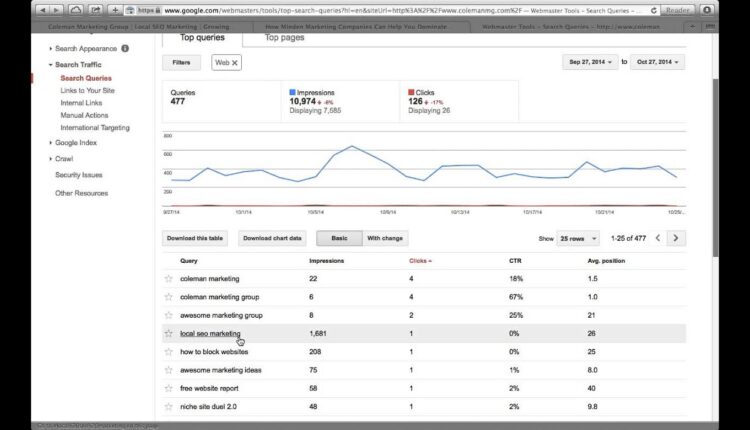
Task: Star the how to block websites query
Action: 168,352
